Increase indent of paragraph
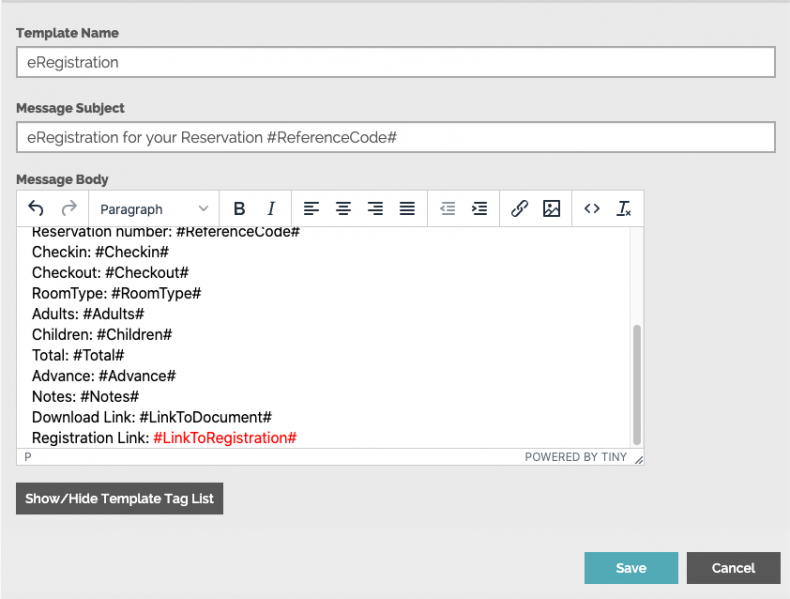This screenshot has width=790, height=599. pyautogui.click(x=479, y=209)
